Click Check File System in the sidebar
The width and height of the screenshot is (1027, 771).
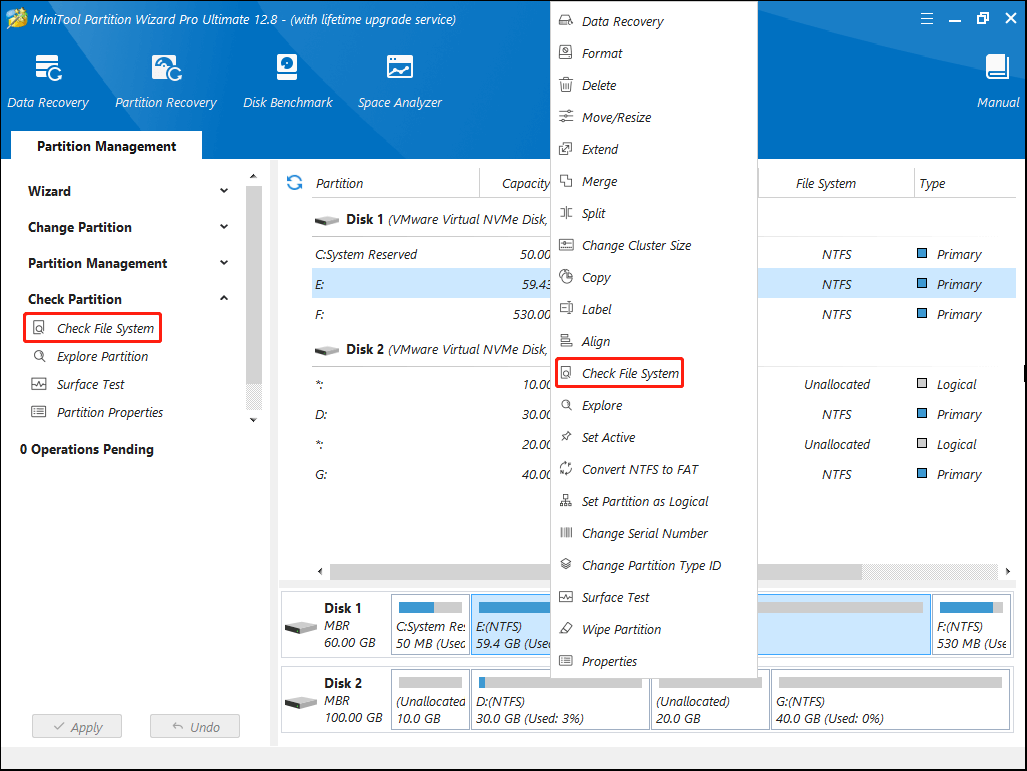tap(92, 328)
